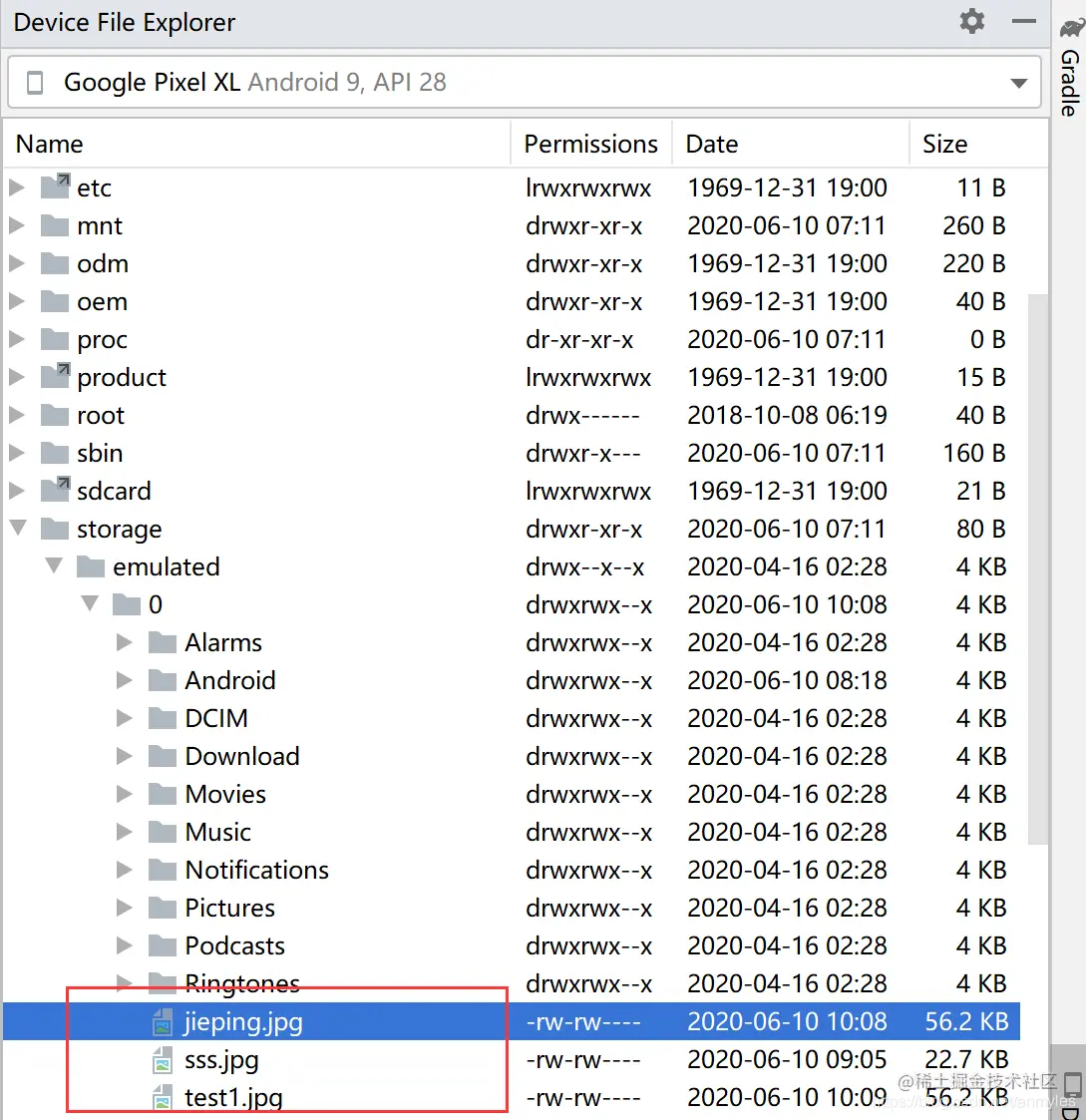The height and width of the screenshot is (1120, 1086).
Task: Expand the Movies folder
Action: pos(125,794)
